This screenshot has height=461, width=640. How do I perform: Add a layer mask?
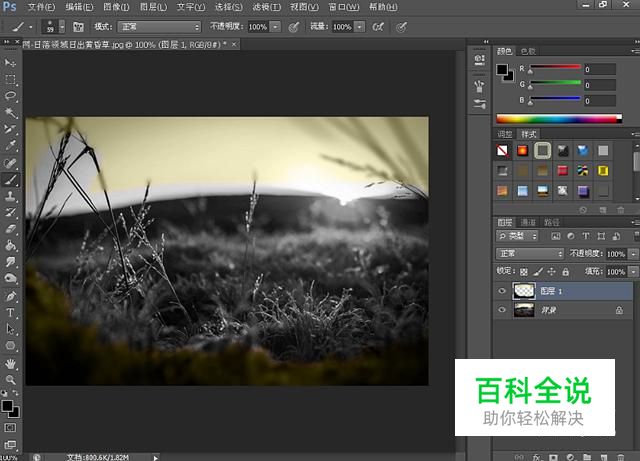(553, 457)
